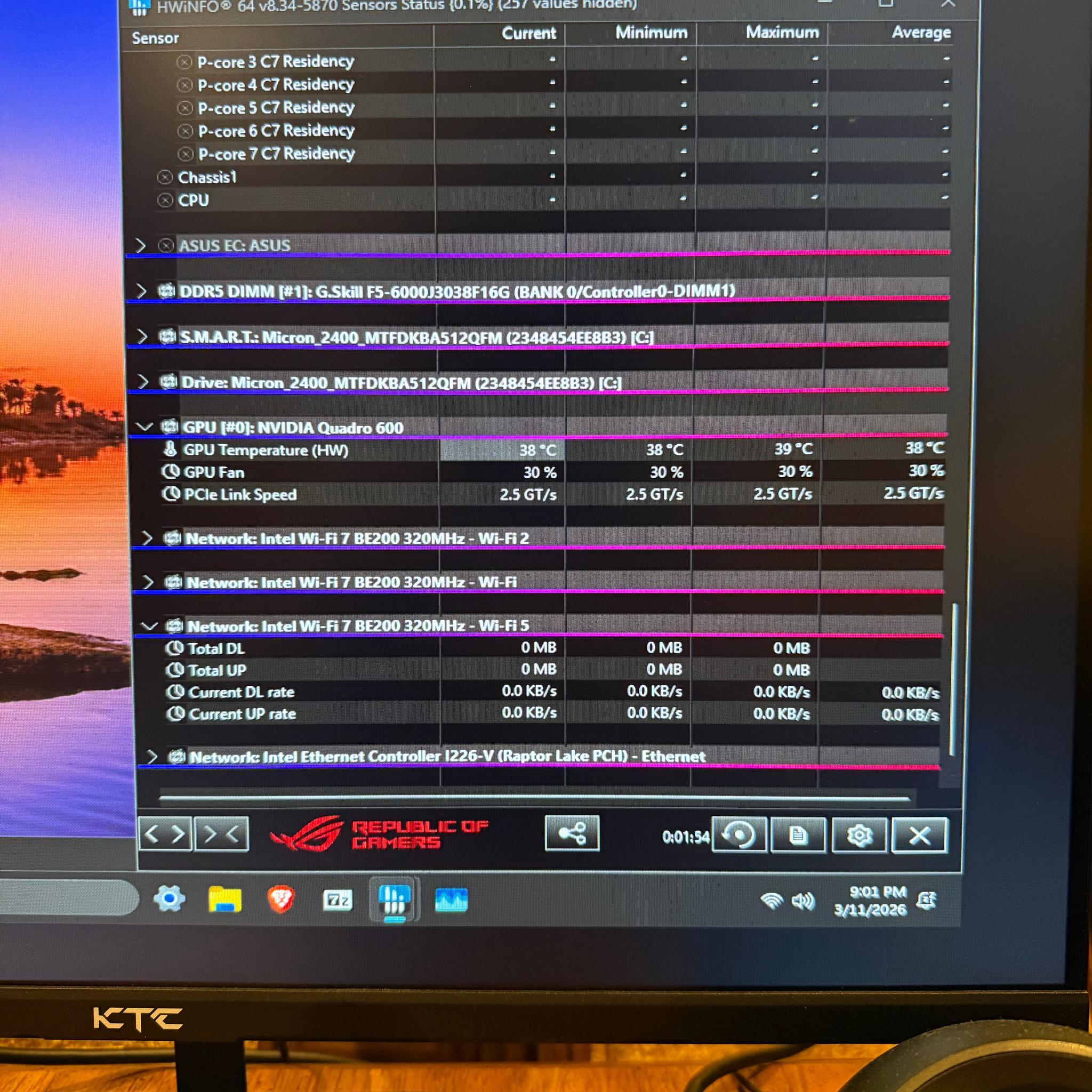Click the Wi-Fi tray icon
The image size is (1092, 1092).
pyautogui.click(x=772, y=901)
